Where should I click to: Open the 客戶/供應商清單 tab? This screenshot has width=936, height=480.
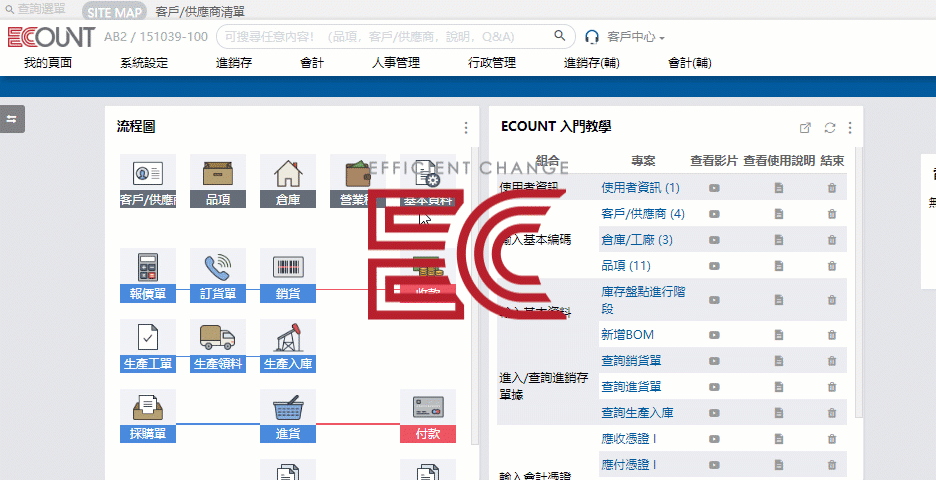pyautogui.click(x=200, y=12)
